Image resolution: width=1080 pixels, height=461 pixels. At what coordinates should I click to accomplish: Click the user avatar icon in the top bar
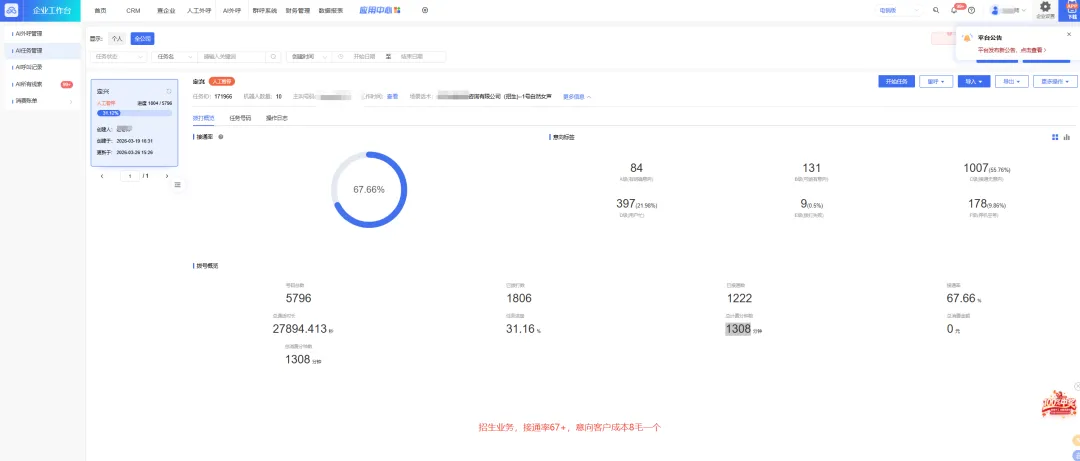pos(995,10)
